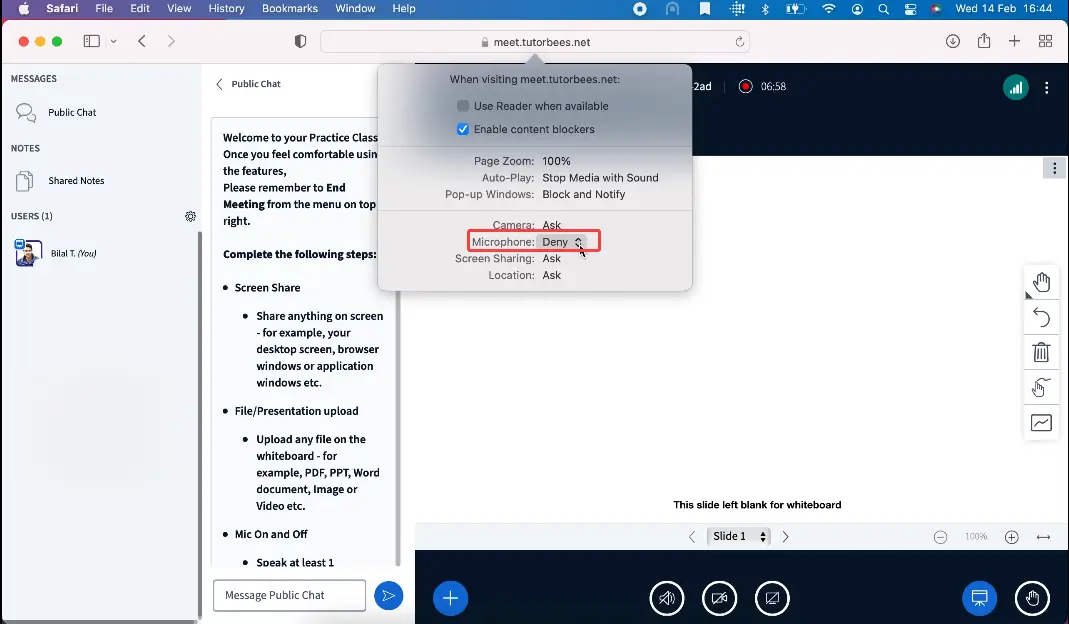Toggle the audio mute button
This screenshot has height=624, width=1069.
coord(667,598)
